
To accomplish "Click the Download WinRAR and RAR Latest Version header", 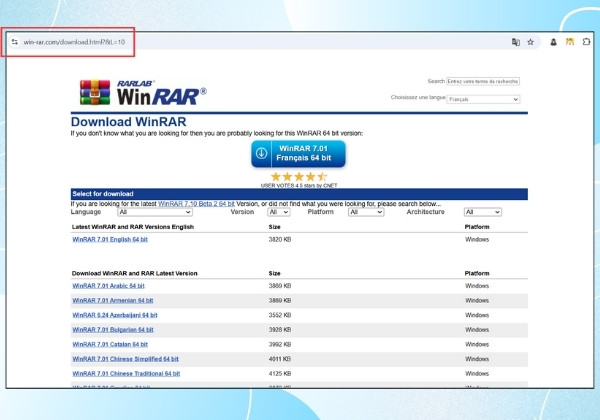I will pos(135,273).
